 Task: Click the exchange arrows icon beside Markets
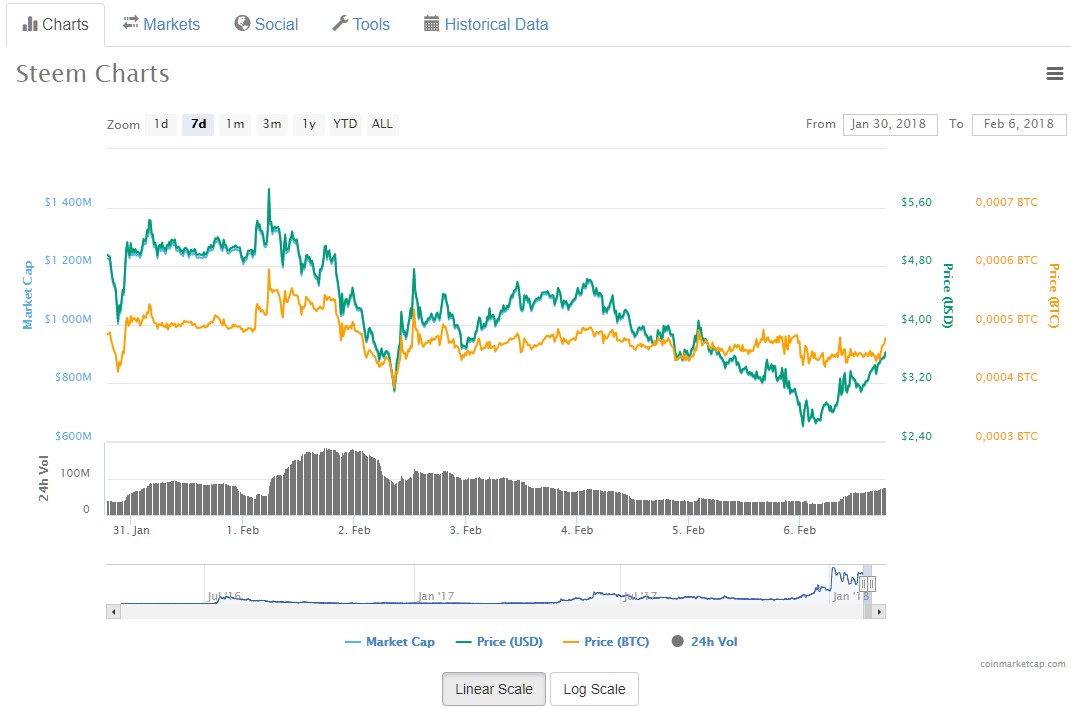point(130,23)
